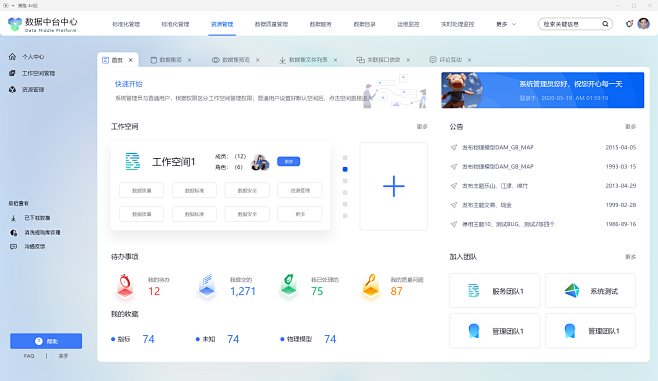Image resolution: width=658 pixels, height=381 pixels.
Task: Click the red 我的待办 timer icon
Action: pyautogui.click(x=125, y=286)
